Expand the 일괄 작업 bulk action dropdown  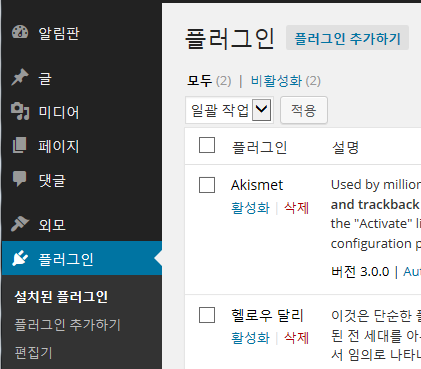point(229,110)
